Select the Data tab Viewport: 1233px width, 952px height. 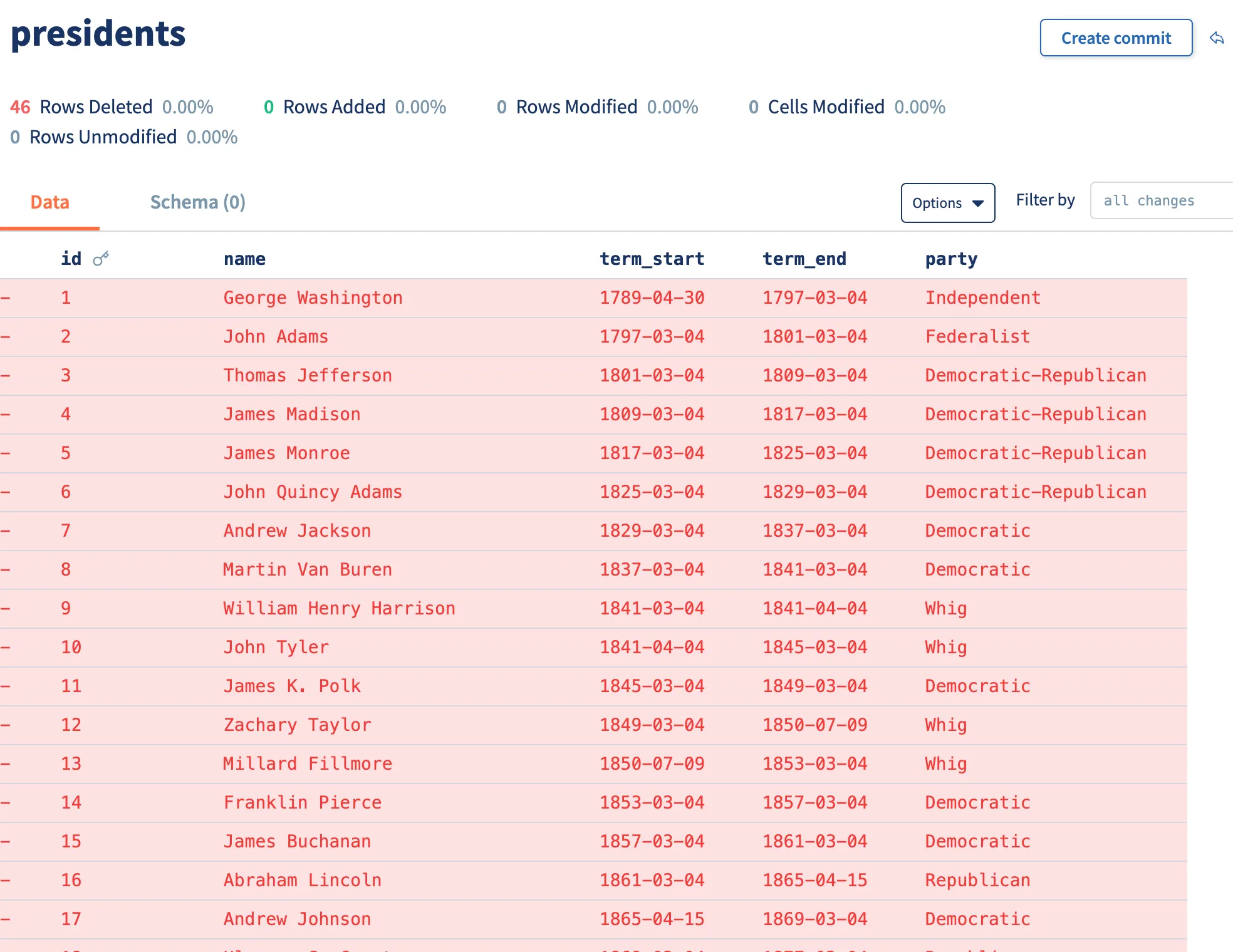tap(49, 202)
